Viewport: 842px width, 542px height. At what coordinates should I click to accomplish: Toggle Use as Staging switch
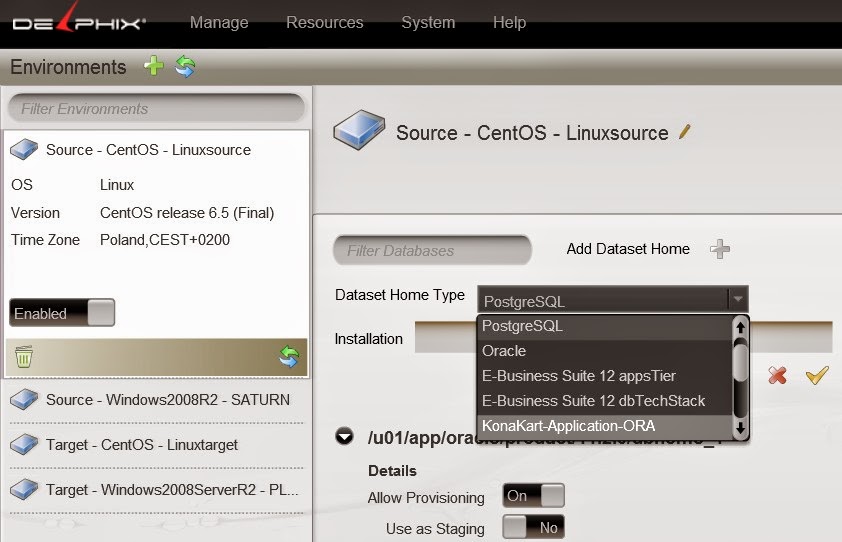coord(533,527)
